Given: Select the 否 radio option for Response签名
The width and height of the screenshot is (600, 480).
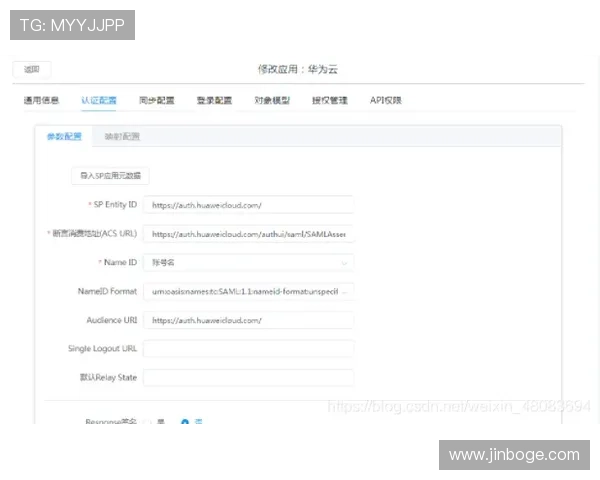Looking at the screenshot, I should 185,421.
